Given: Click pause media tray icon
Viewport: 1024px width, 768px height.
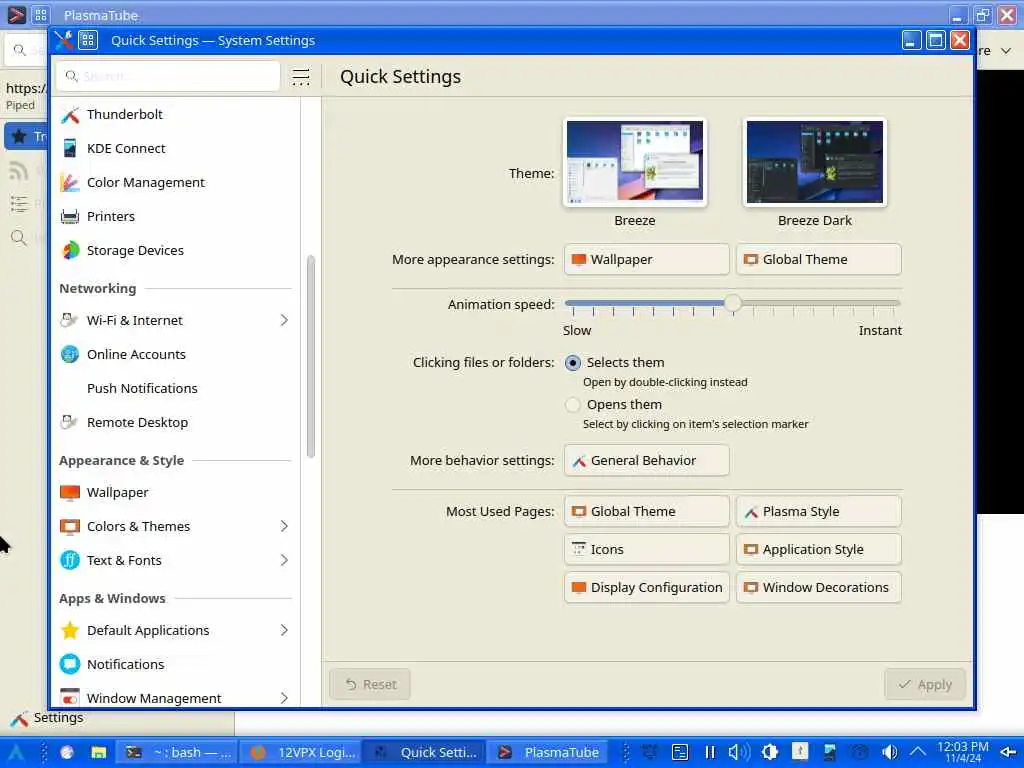Looking at the screenshot, I should 710,752.
